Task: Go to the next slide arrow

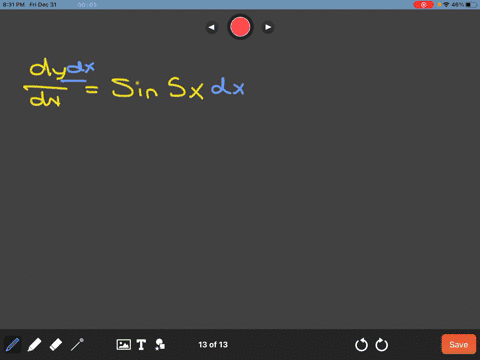Action: point(268,27)
